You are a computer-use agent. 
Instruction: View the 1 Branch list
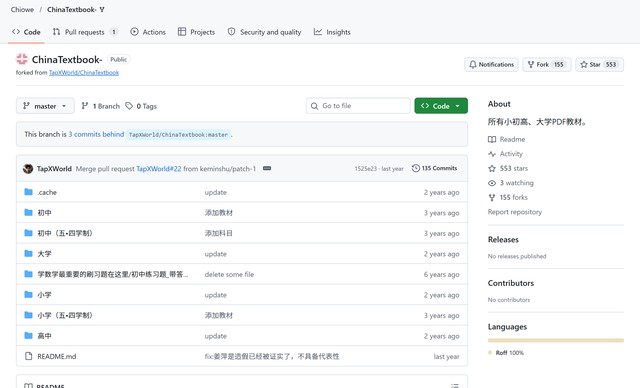coord(101,106)
